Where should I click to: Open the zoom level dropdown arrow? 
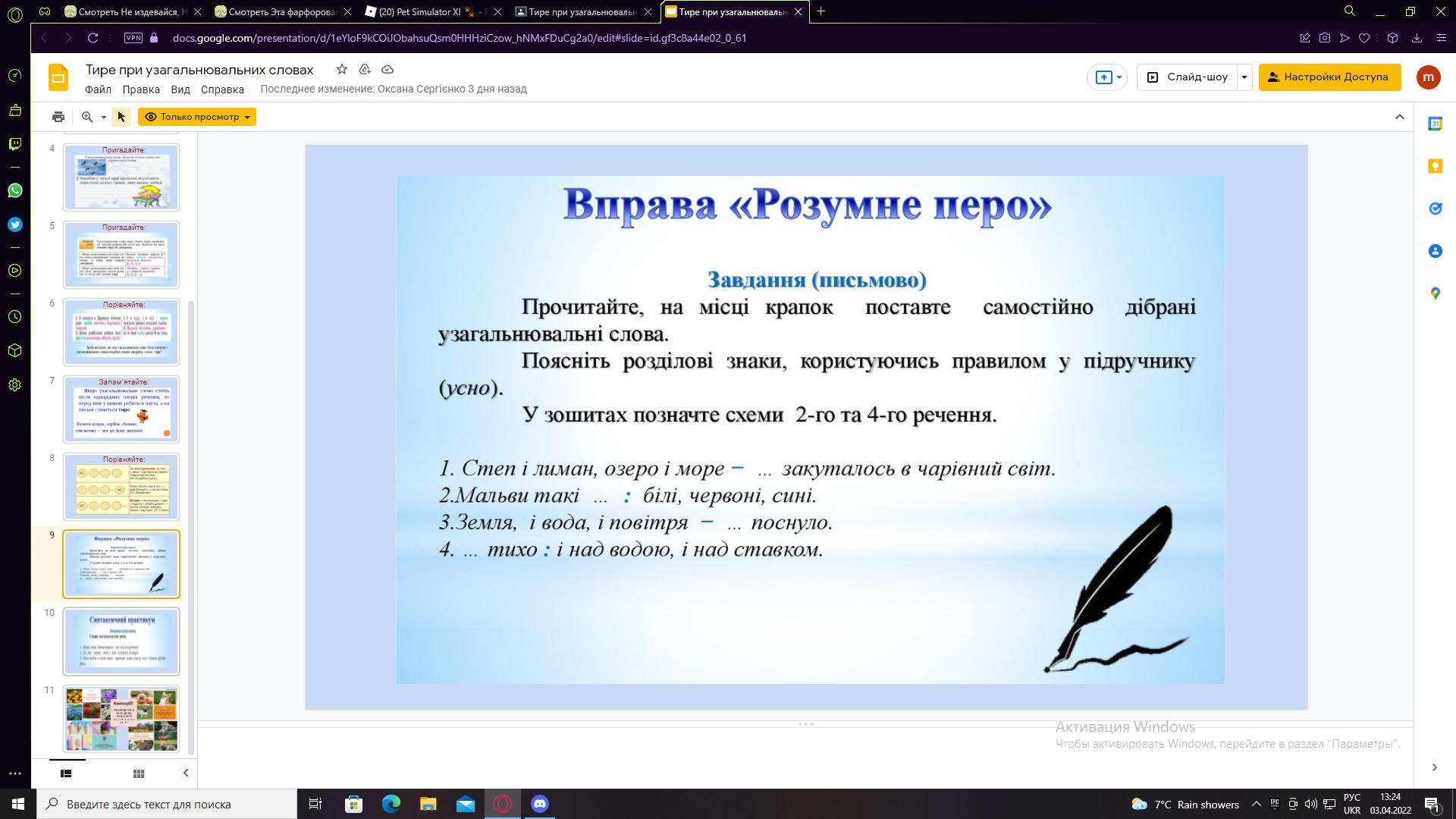tap(104, 117)
